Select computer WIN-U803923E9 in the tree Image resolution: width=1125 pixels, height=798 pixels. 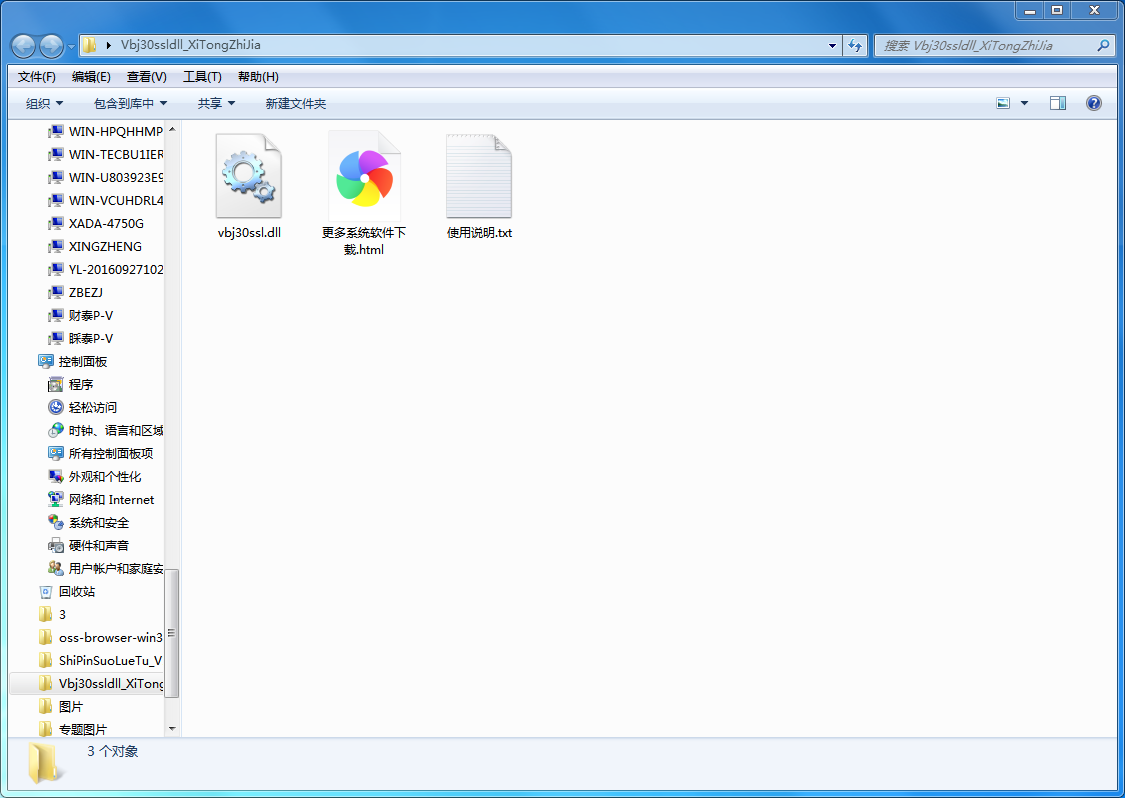click(105, 177)
